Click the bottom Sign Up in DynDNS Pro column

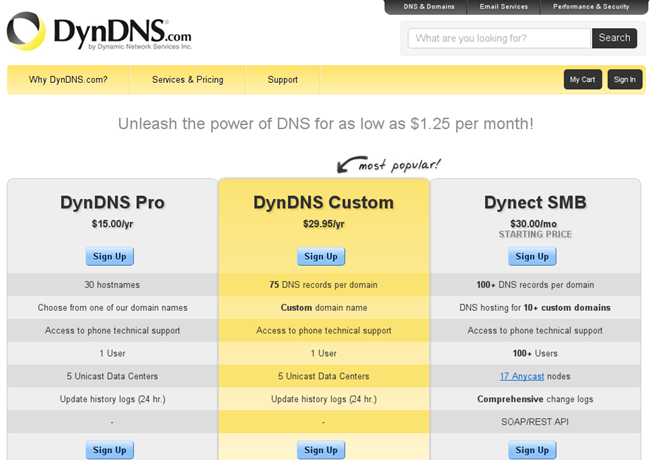(109, 450)
